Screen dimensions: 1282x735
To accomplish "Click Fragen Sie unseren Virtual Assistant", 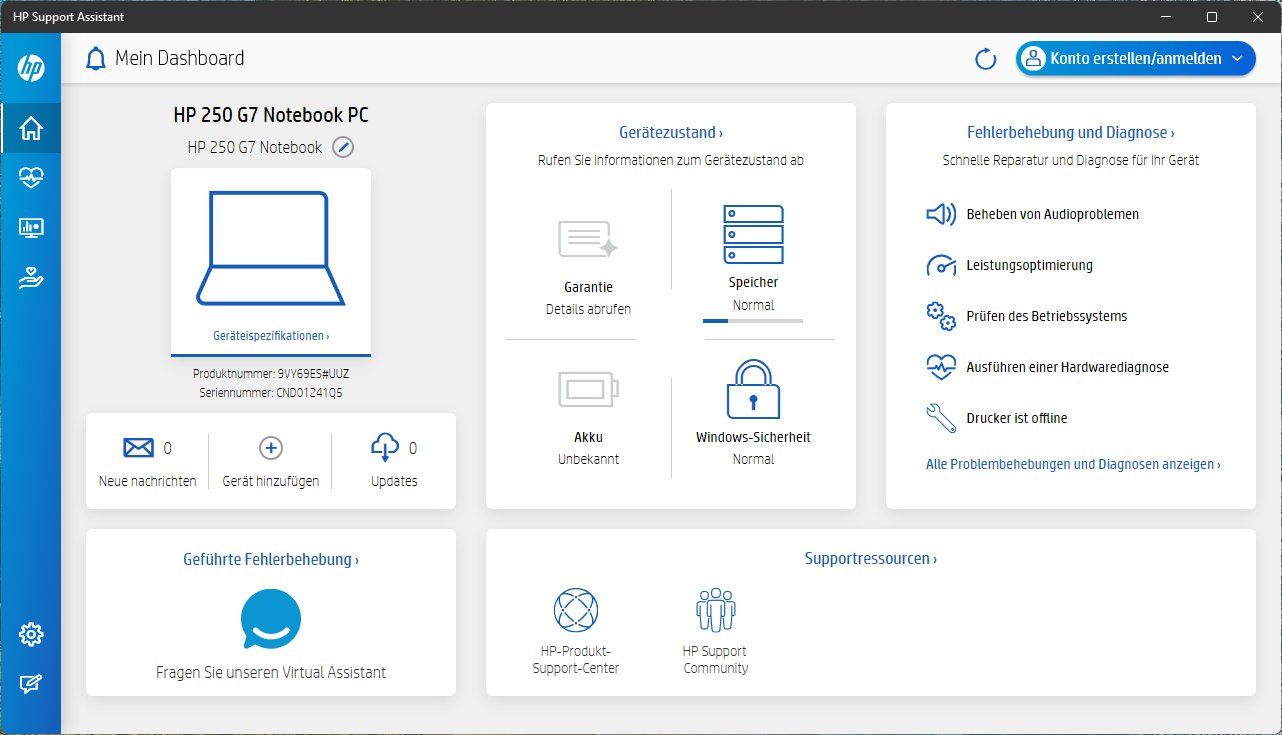I will (271, 672).
